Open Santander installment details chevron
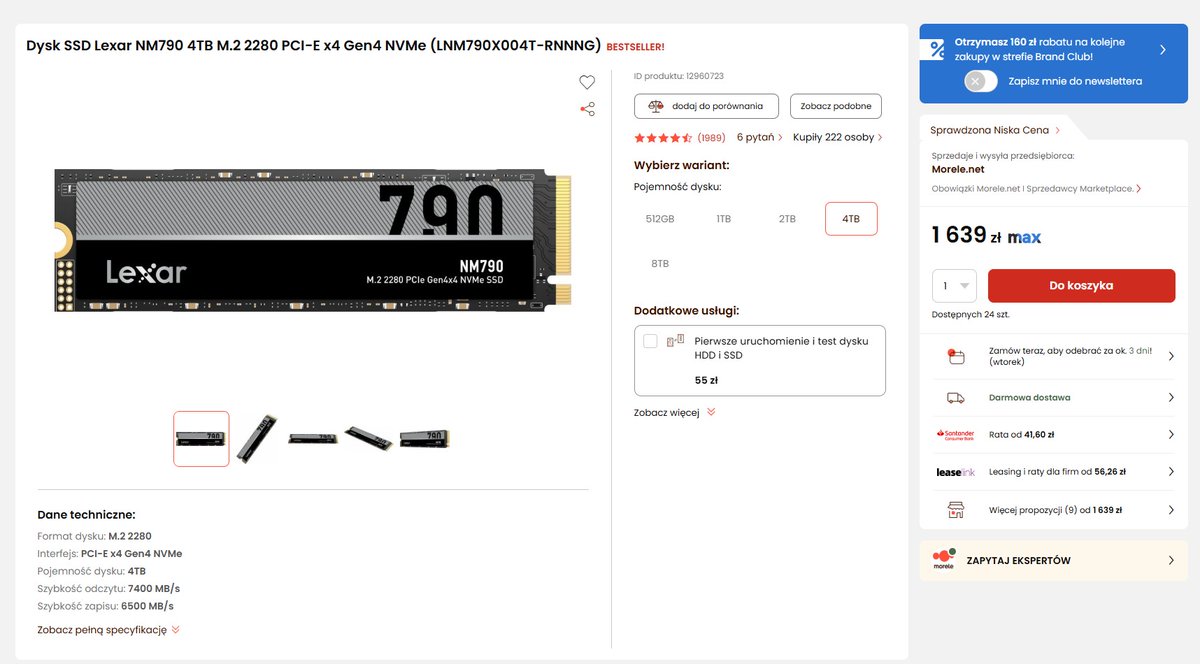 (1171, 435)
